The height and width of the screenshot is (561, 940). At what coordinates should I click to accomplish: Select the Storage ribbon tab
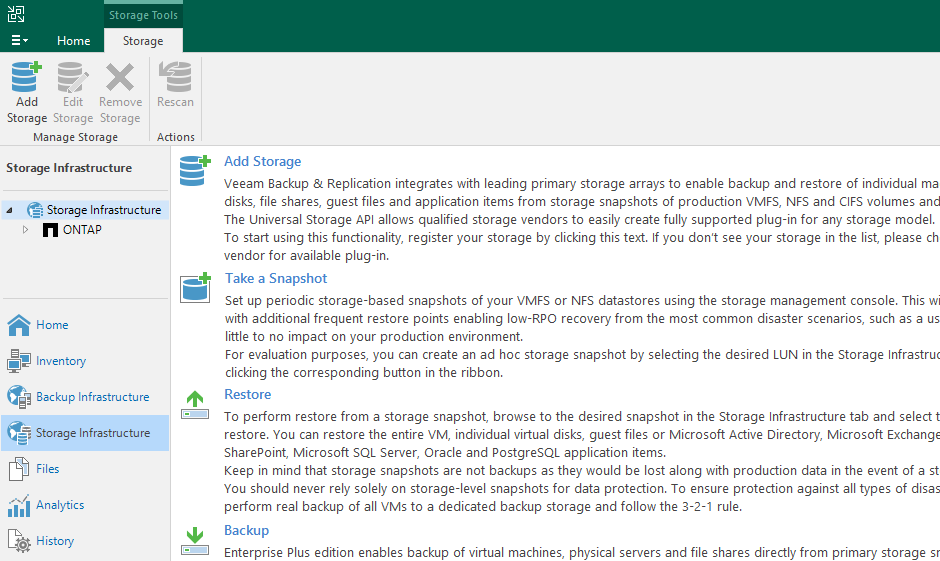143,41
